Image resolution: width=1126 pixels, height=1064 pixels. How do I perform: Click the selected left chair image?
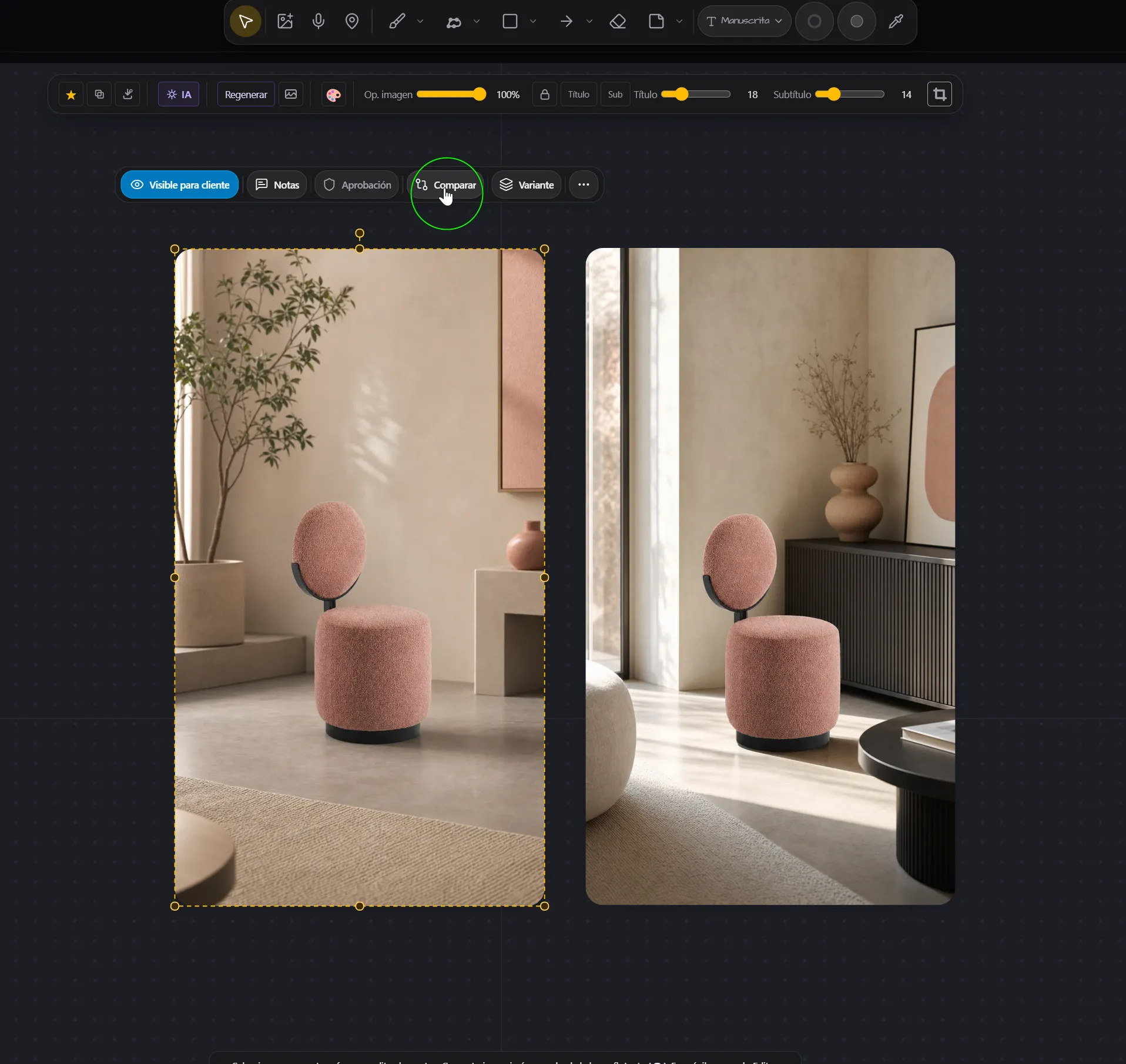tap(360, 578)
